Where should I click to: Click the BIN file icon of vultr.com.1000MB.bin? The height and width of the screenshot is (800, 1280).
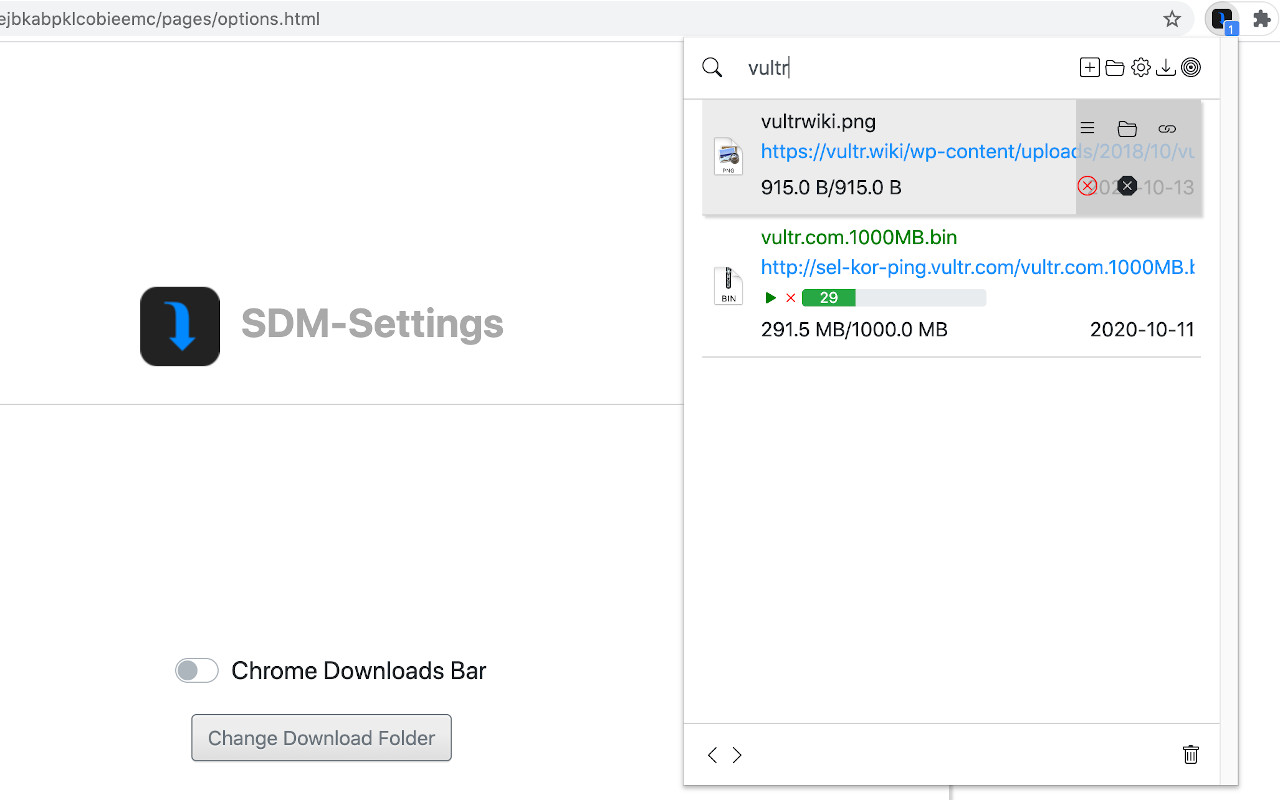point(728,286)
